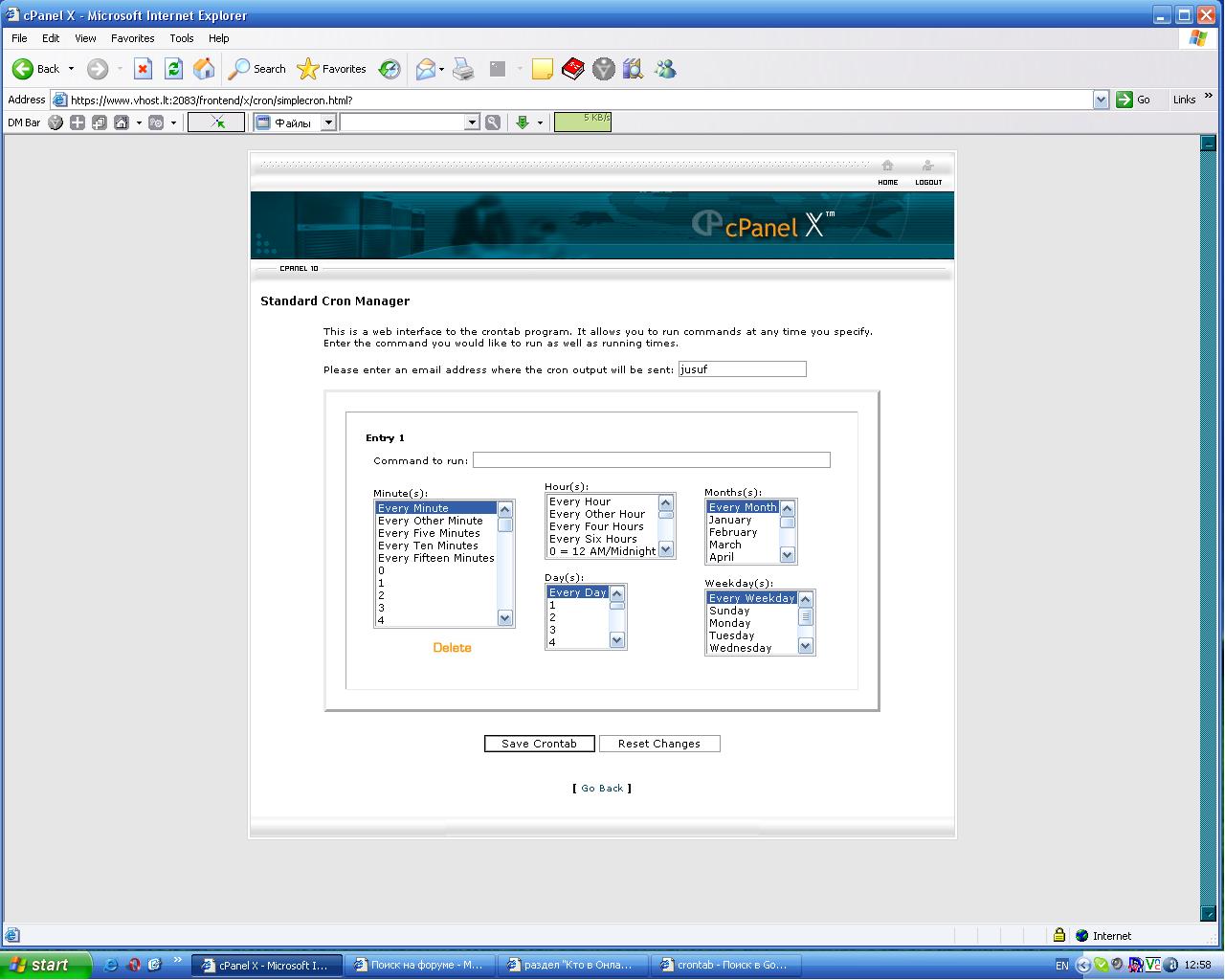Screen dimensions: 1225x980
Task: Click down arrow of Hour(s) list scrollbar
Action: point(666,549)
